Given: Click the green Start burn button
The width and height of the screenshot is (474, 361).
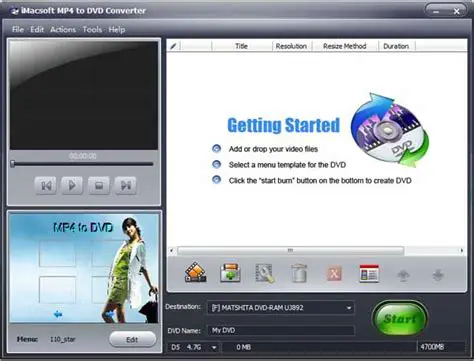Looking at the screenshot, I should point(400,318).
